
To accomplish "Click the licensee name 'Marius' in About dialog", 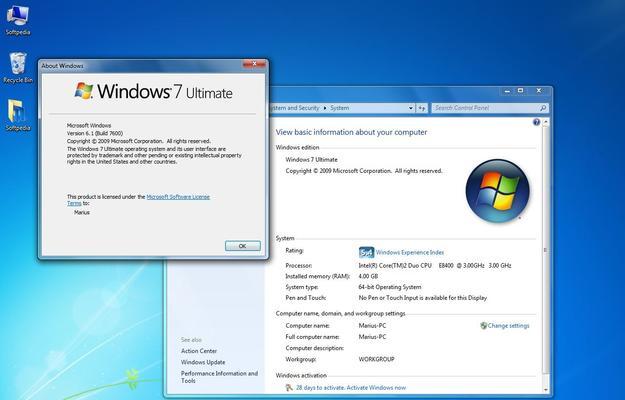I will (x=82, y=212).
